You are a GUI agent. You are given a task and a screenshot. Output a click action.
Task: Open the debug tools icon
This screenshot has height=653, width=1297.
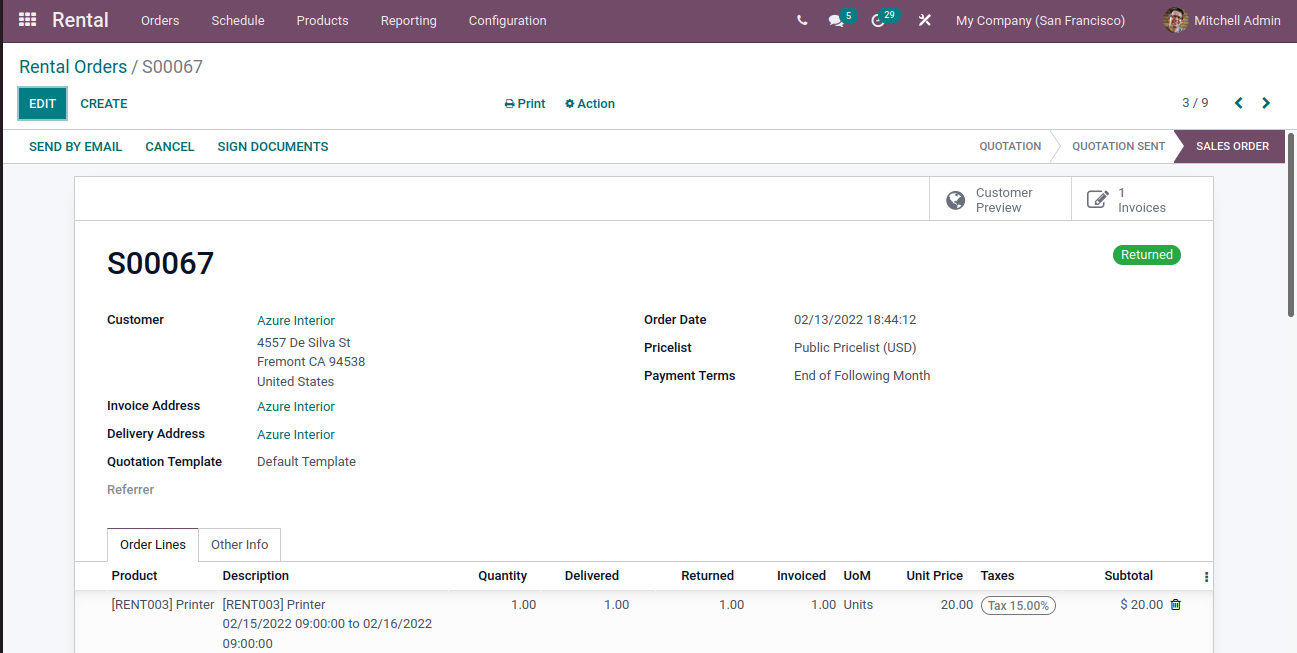pos(925,20)
